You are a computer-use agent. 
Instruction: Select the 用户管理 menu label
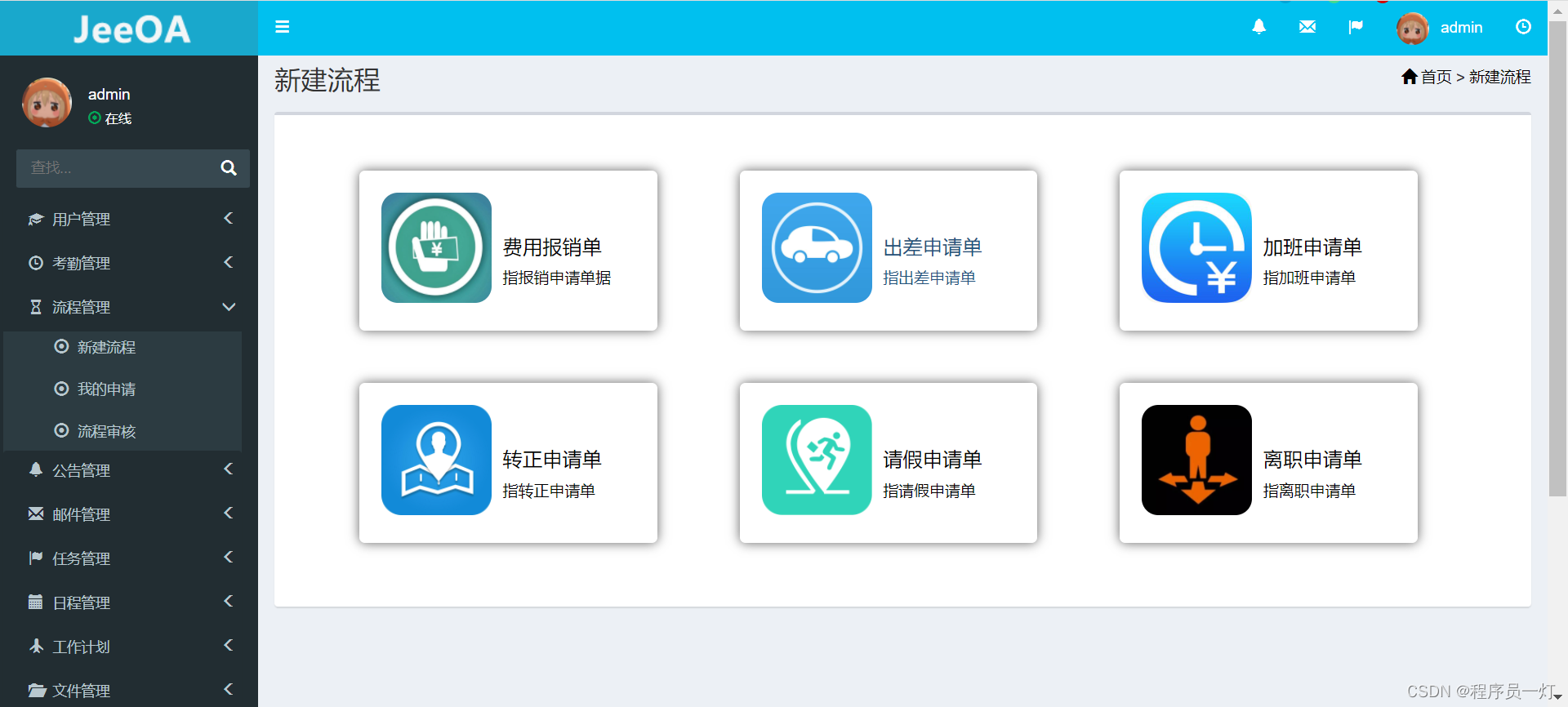click(x=81, y=219)
